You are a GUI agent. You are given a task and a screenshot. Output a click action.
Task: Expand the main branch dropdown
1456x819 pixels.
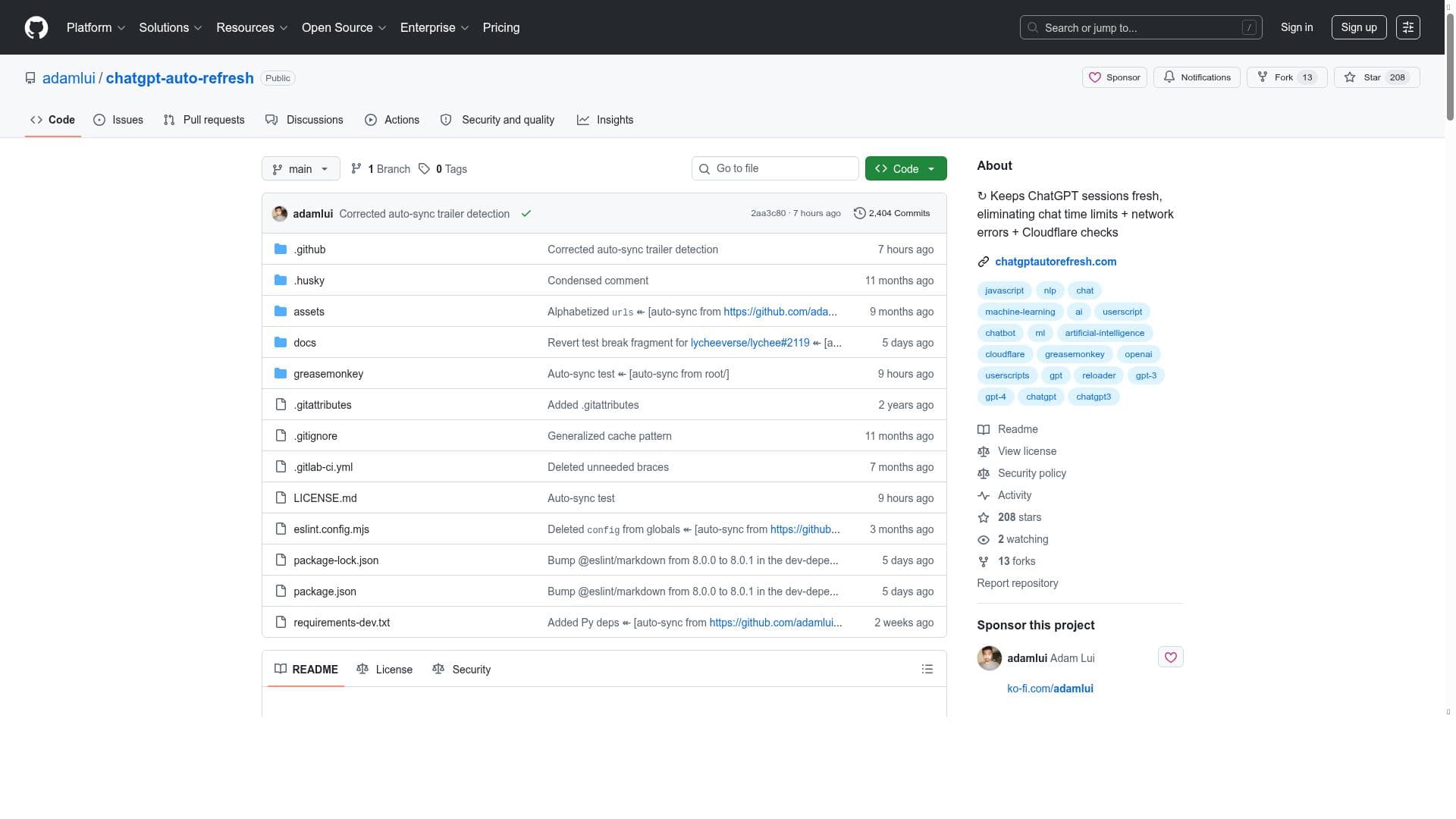tap(300, 169)
